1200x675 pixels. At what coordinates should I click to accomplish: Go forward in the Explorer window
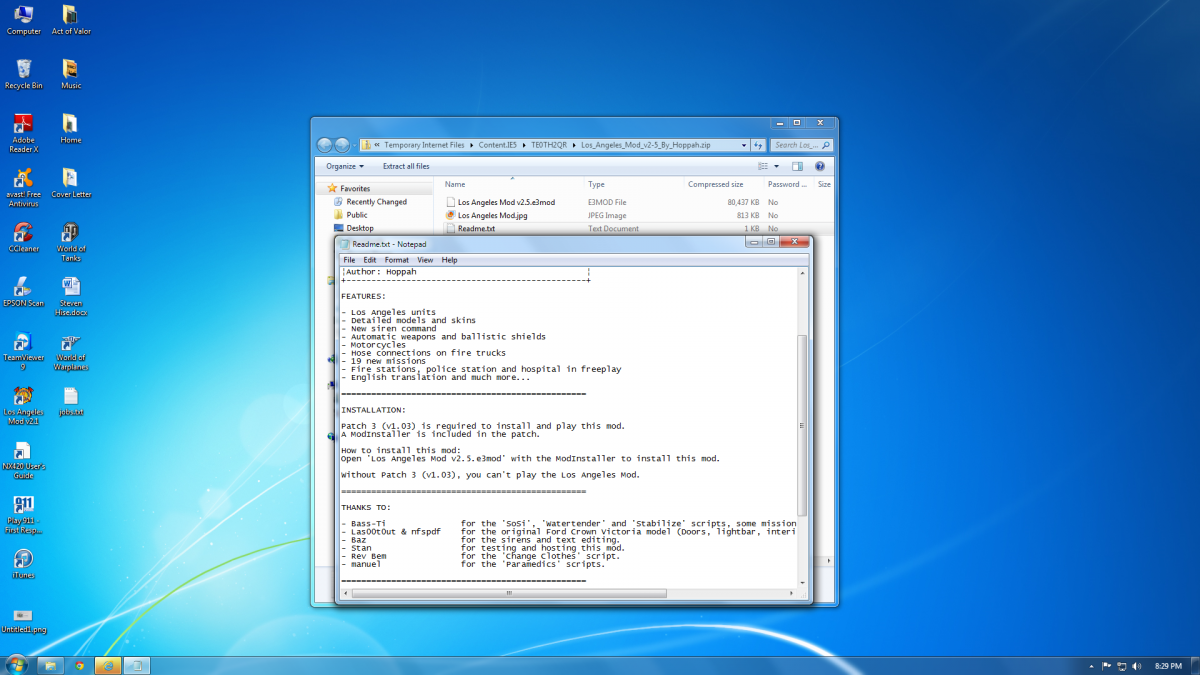[342, 145]
